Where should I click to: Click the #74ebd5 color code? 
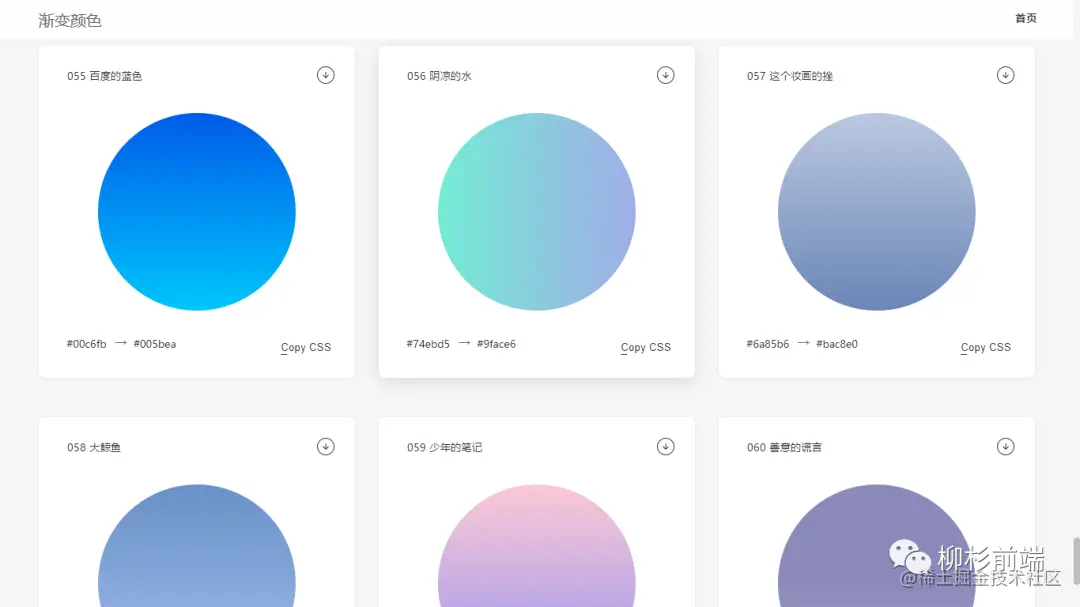428,344
